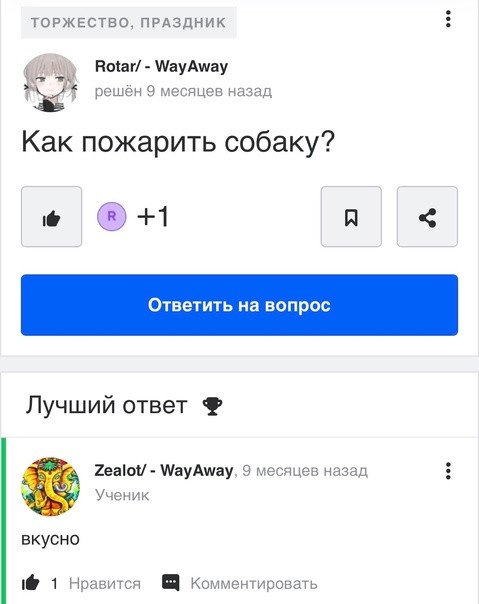The image size is (479, 604).
Task: Click Комментировать to comment on answer
Action: [x=254, y=584]
